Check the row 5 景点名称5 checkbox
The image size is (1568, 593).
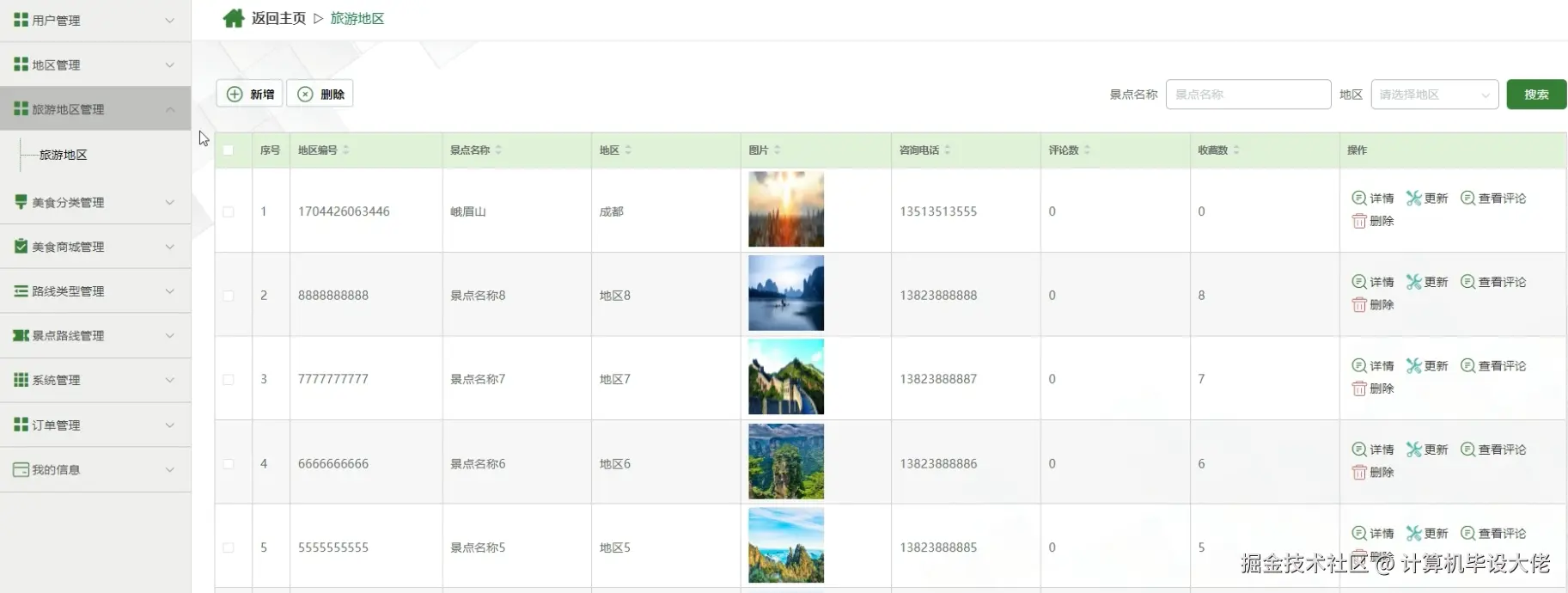229,547
